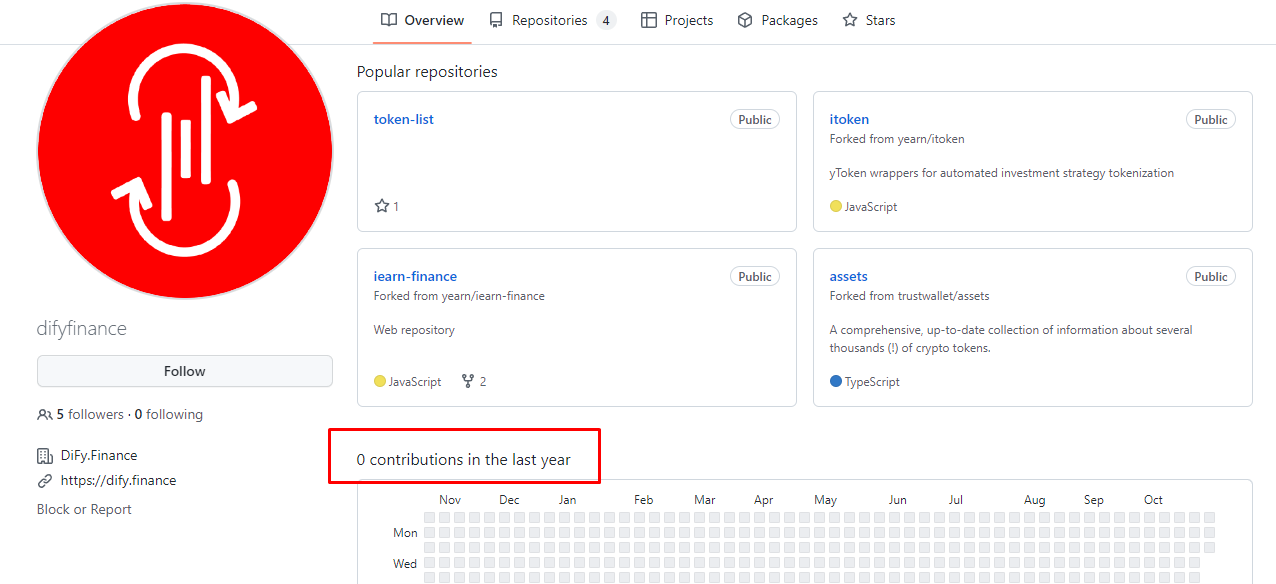
Task: Open the Stars tab
Action: pyautogui.click(x=869, y=20)
